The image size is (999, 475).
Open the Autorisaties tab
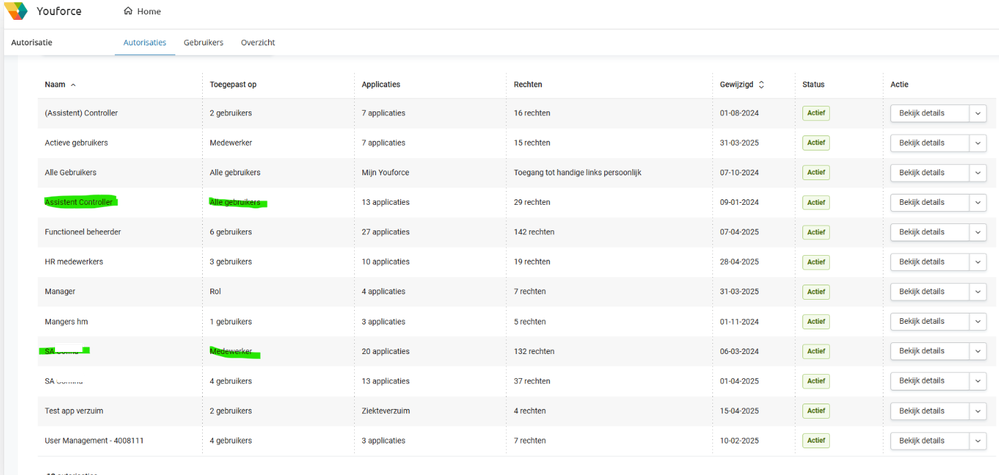145,43
